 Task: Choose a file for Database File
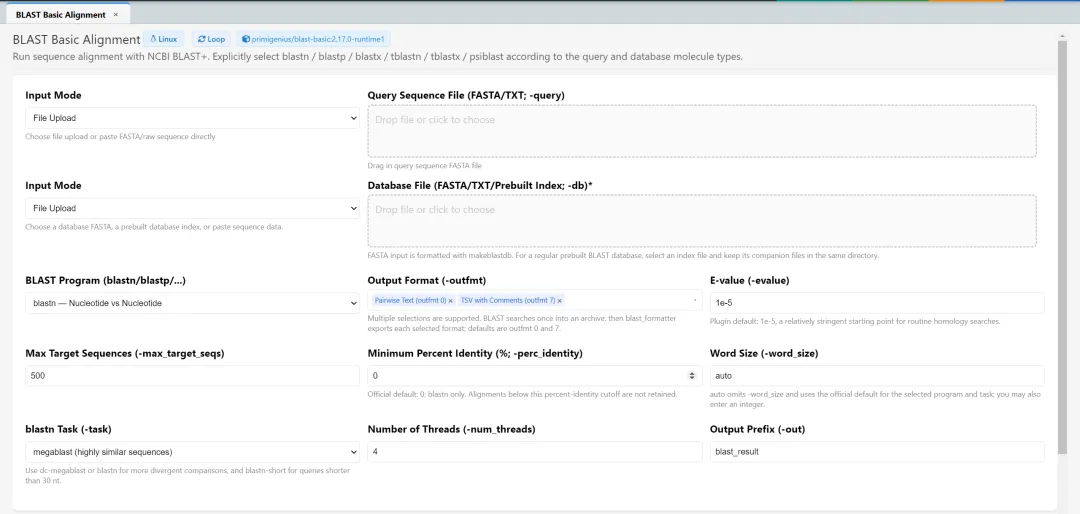702,221
